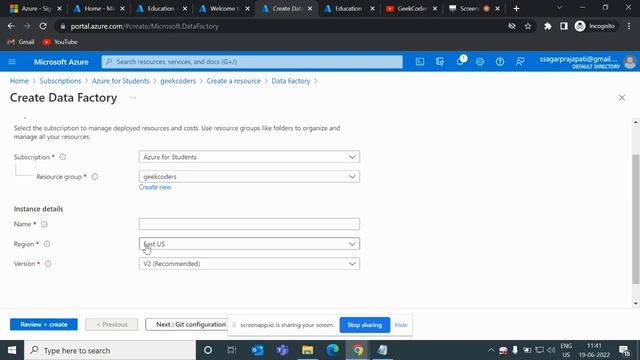The width and height of the screenshot is (640, 360).
Task: Reload the page with the browser refresh icon
Action: pos(43,26)
